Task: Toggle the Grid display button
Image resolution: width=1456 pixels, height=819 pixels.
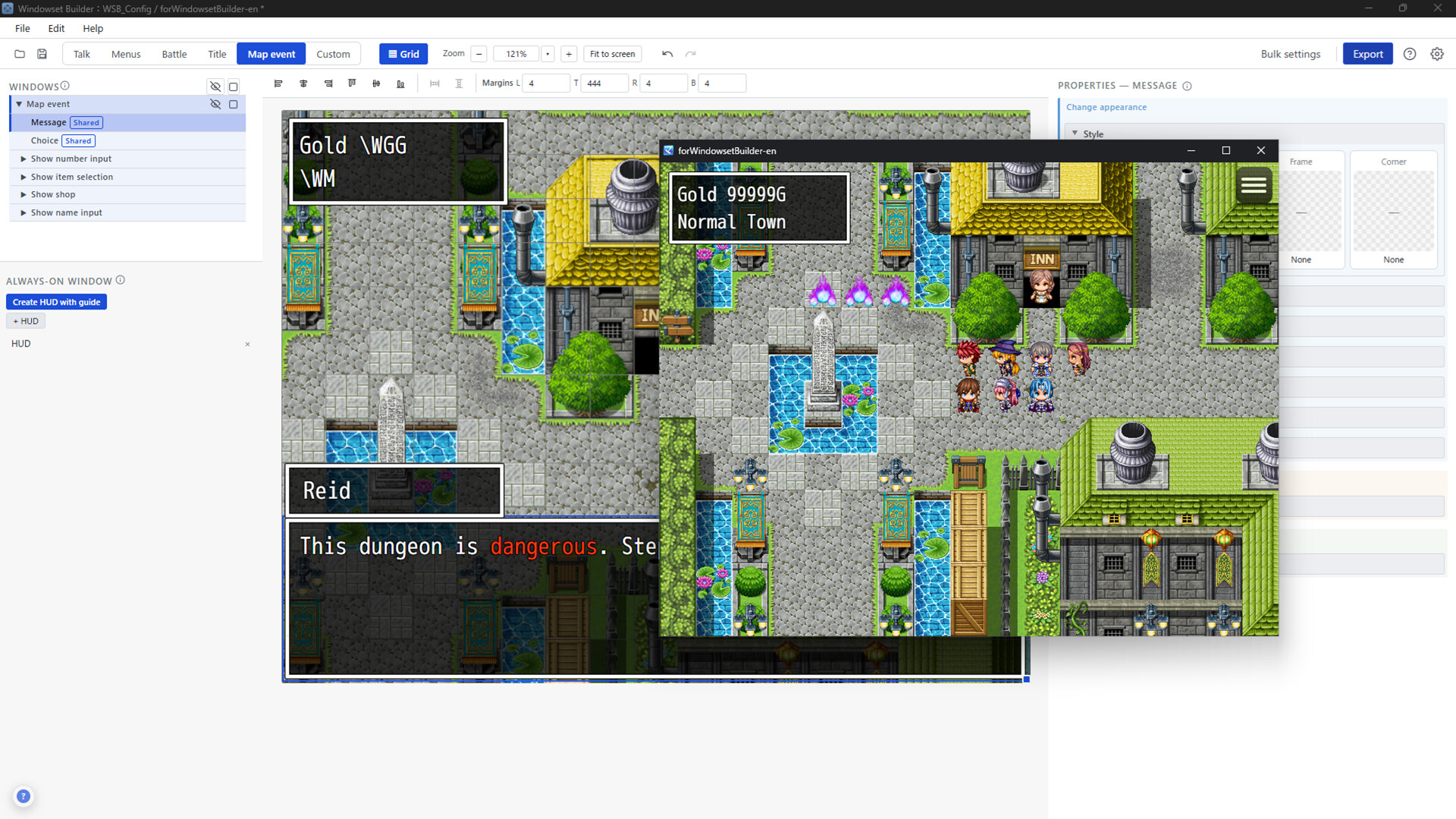Action: click(x=403, y=54)
